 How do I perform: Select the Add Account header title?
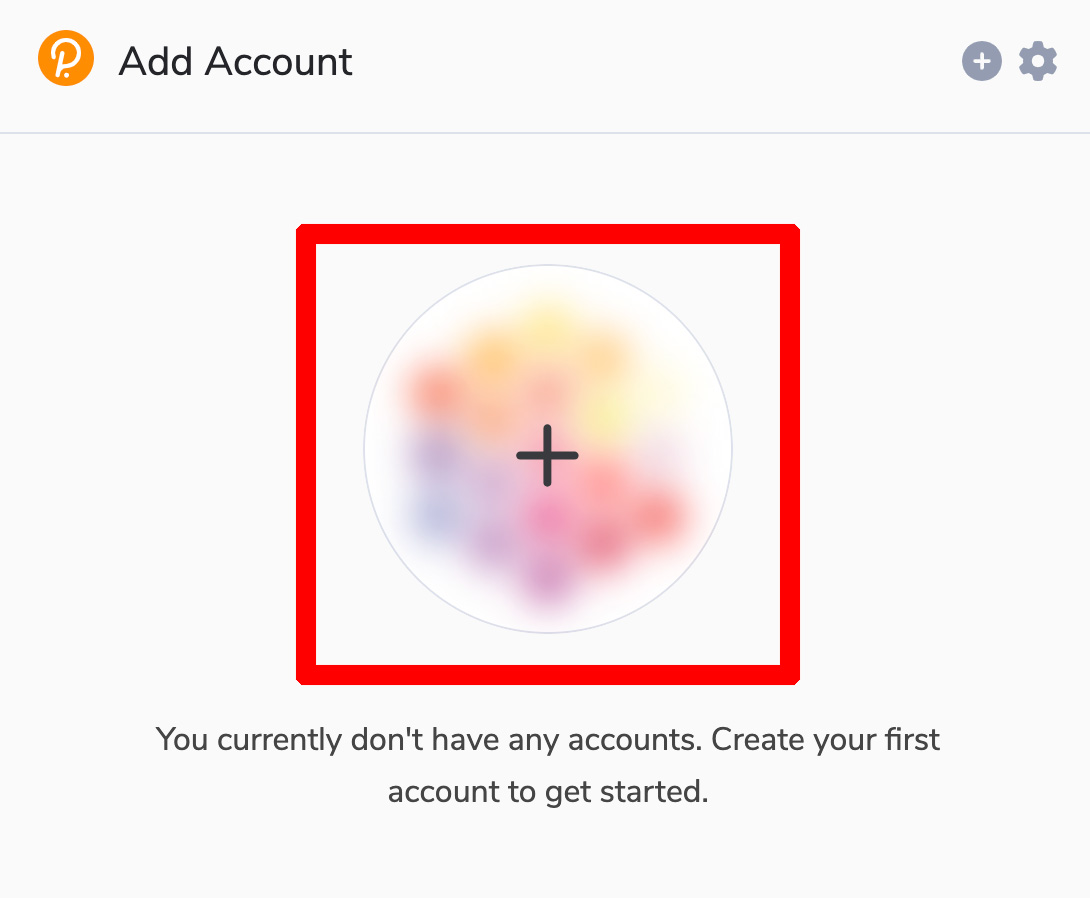[236, 61]
